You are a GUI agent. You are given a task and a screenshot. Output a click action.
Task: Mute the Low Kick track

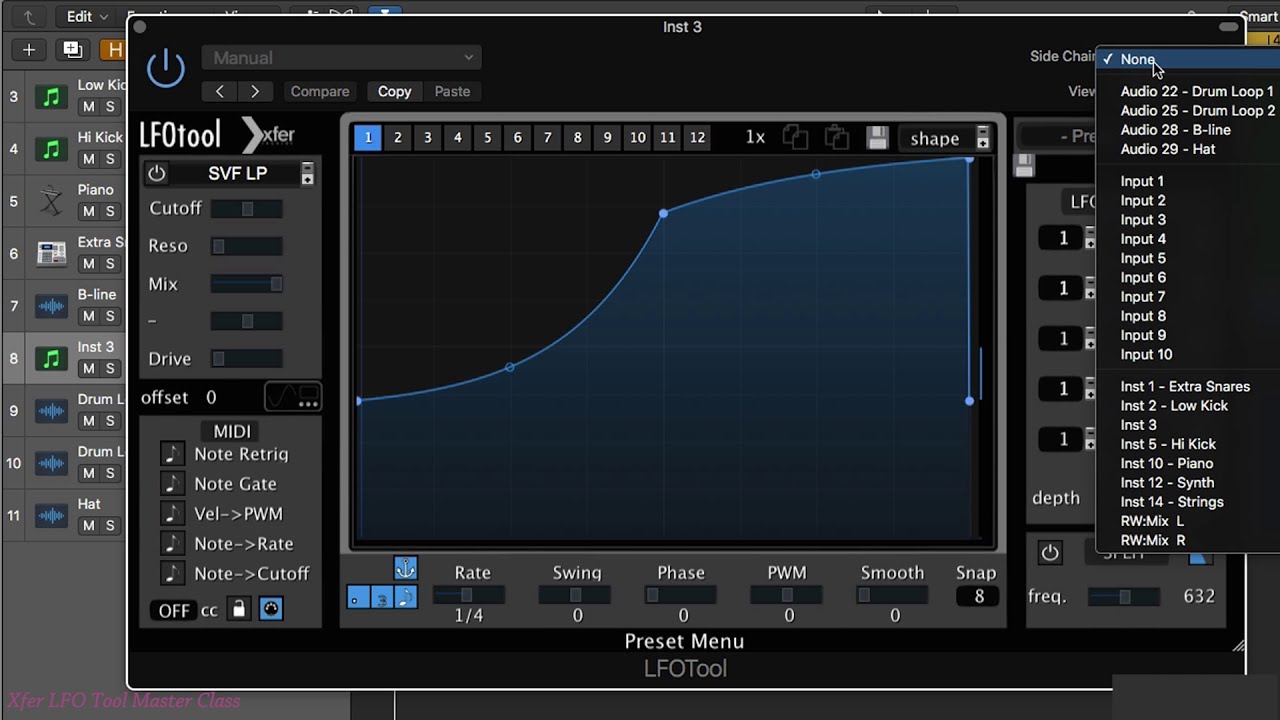88,107
